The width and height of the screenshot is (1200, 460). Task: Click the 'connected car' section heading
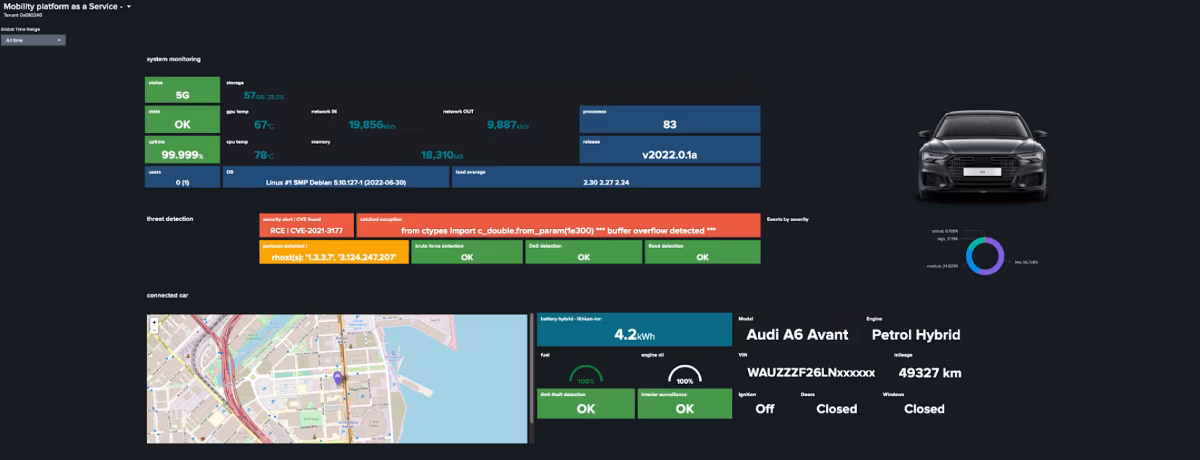pyautogui.click(x=168, y=295)
